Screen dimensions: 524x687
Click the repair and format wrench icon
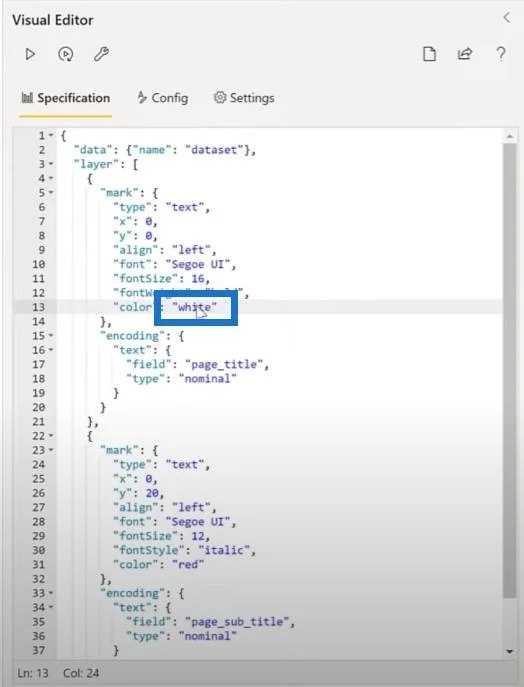(x=102, y=54)
